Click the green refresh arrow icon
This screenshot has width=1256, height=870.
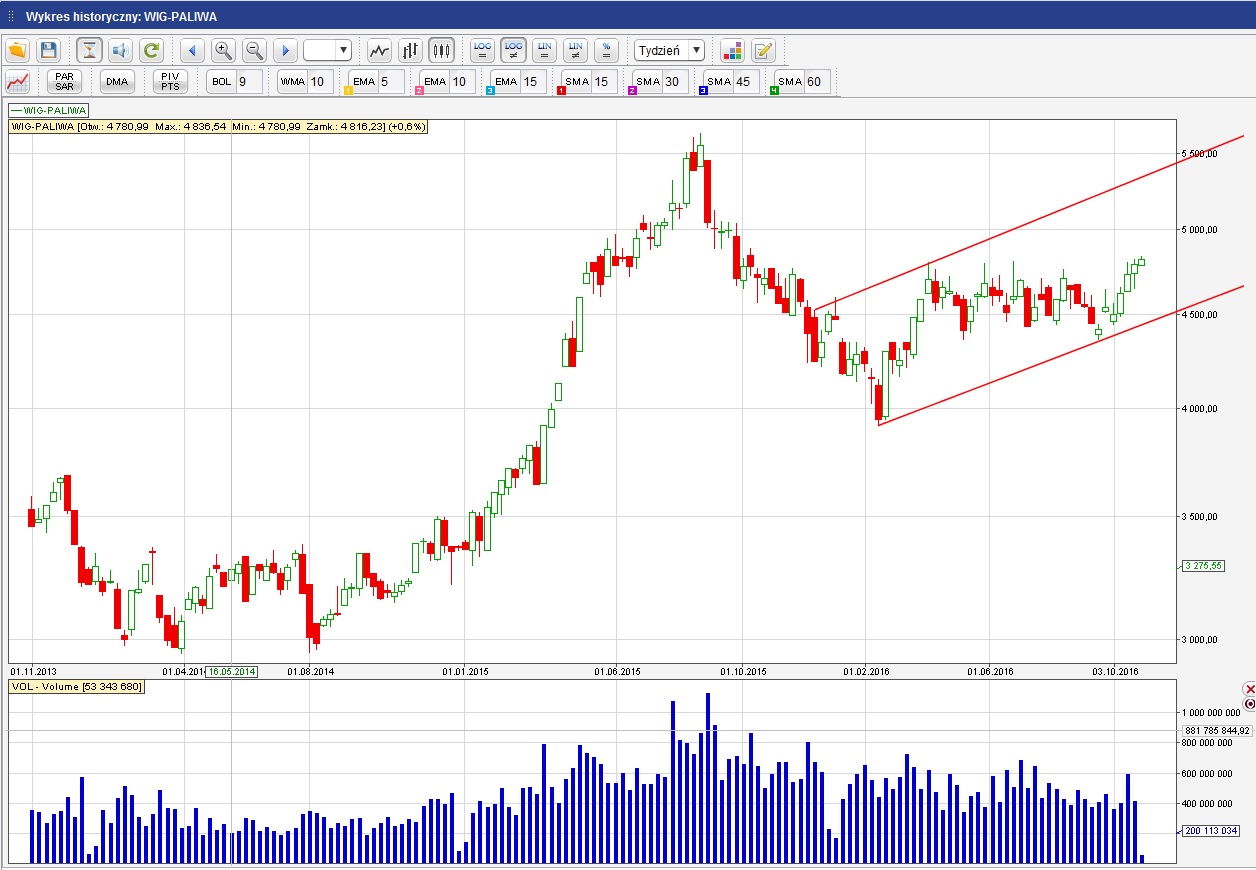pos(151,50)
